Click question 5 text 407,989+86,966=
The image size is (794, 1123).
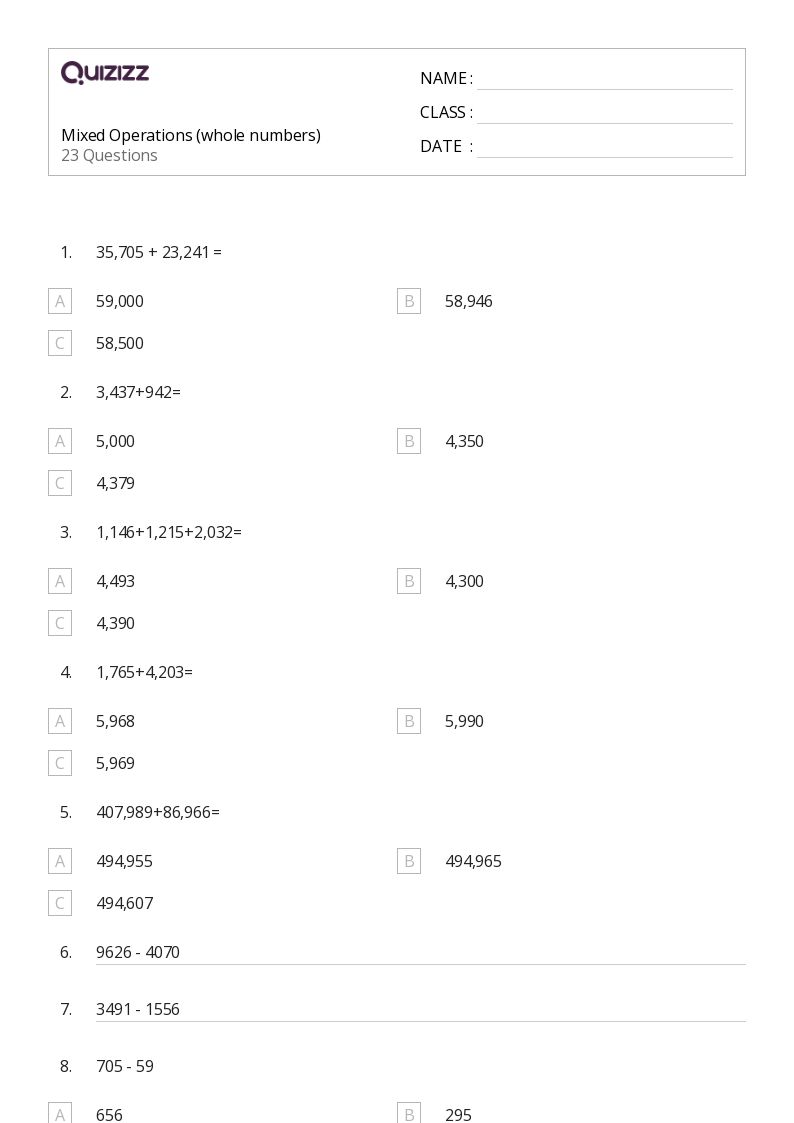[158, 812]
